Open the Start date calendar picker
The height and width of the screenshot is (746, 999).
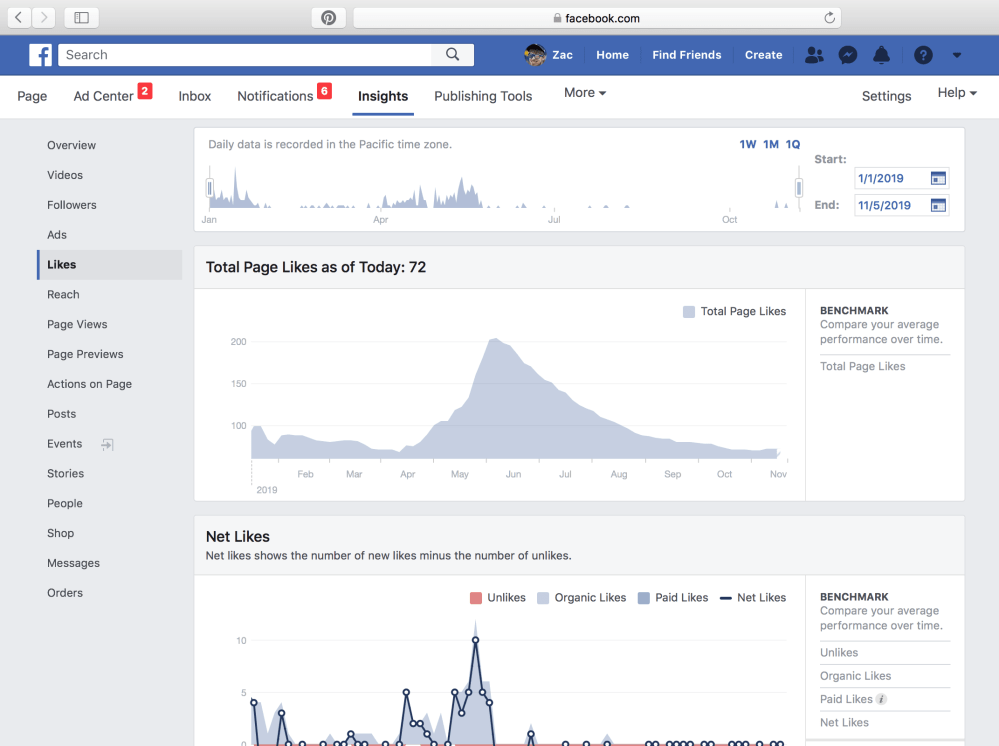938,178
